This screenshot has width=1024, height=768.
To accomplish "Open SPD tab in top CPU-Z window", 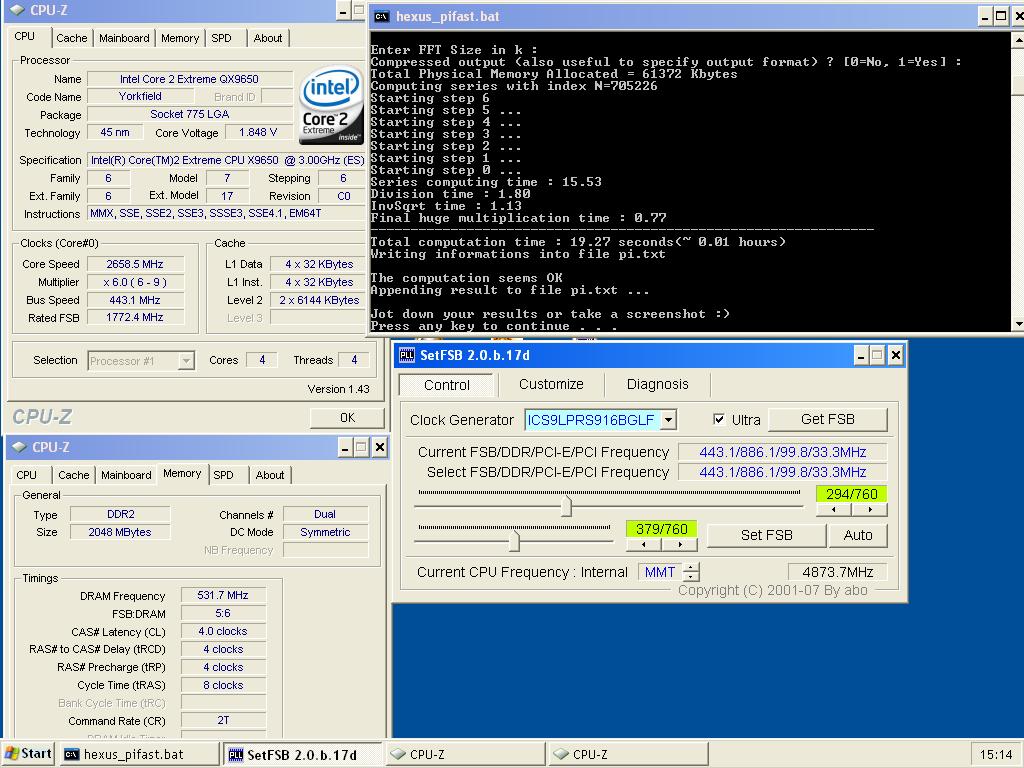I will click(221, 38).
